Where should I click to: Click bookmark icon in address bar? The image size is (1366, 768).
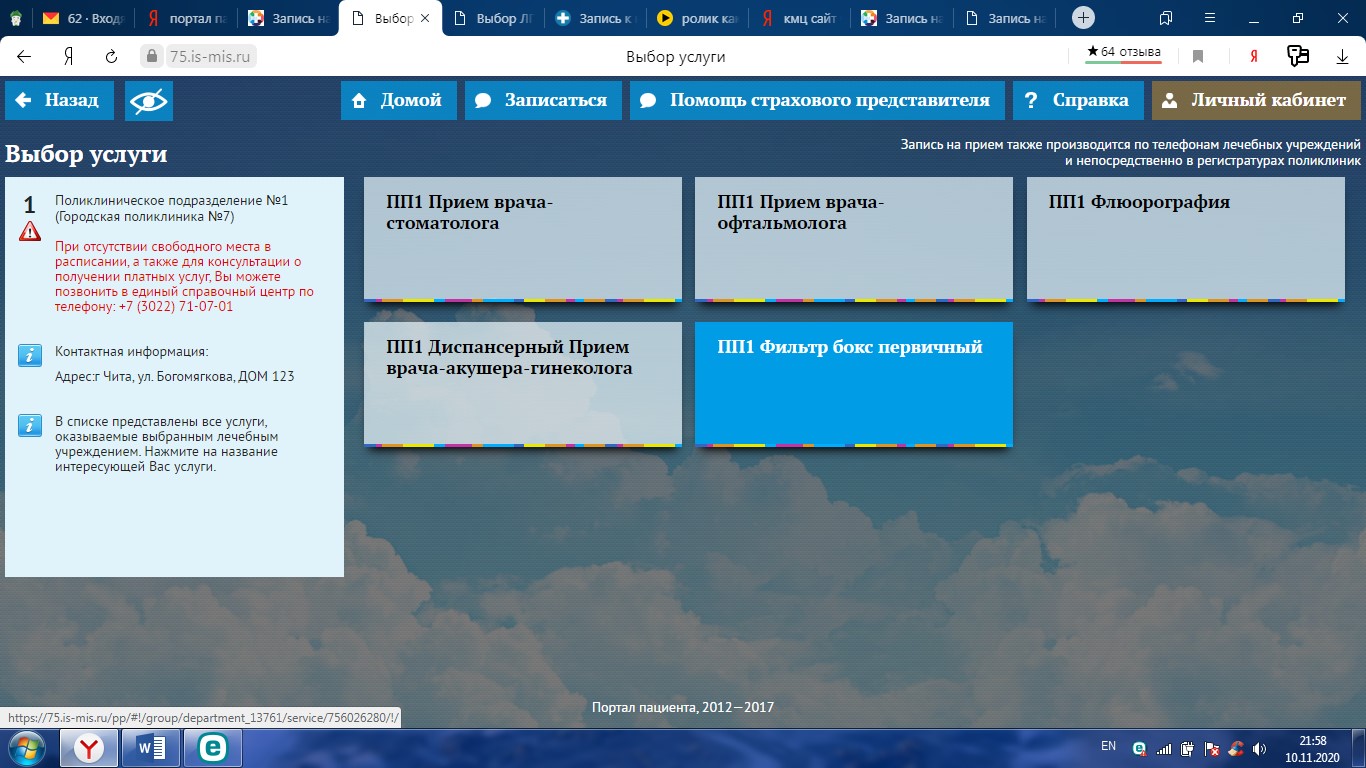tap(1197, 57)
